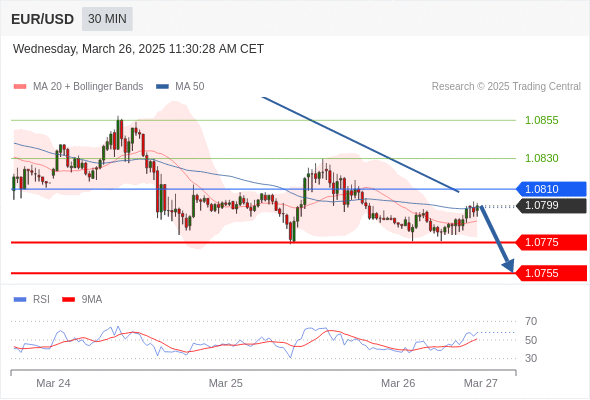Click the 30 MIN timeframe button
Image resolution: width=590 pixels, height=400 pixels.
(107, 18)
